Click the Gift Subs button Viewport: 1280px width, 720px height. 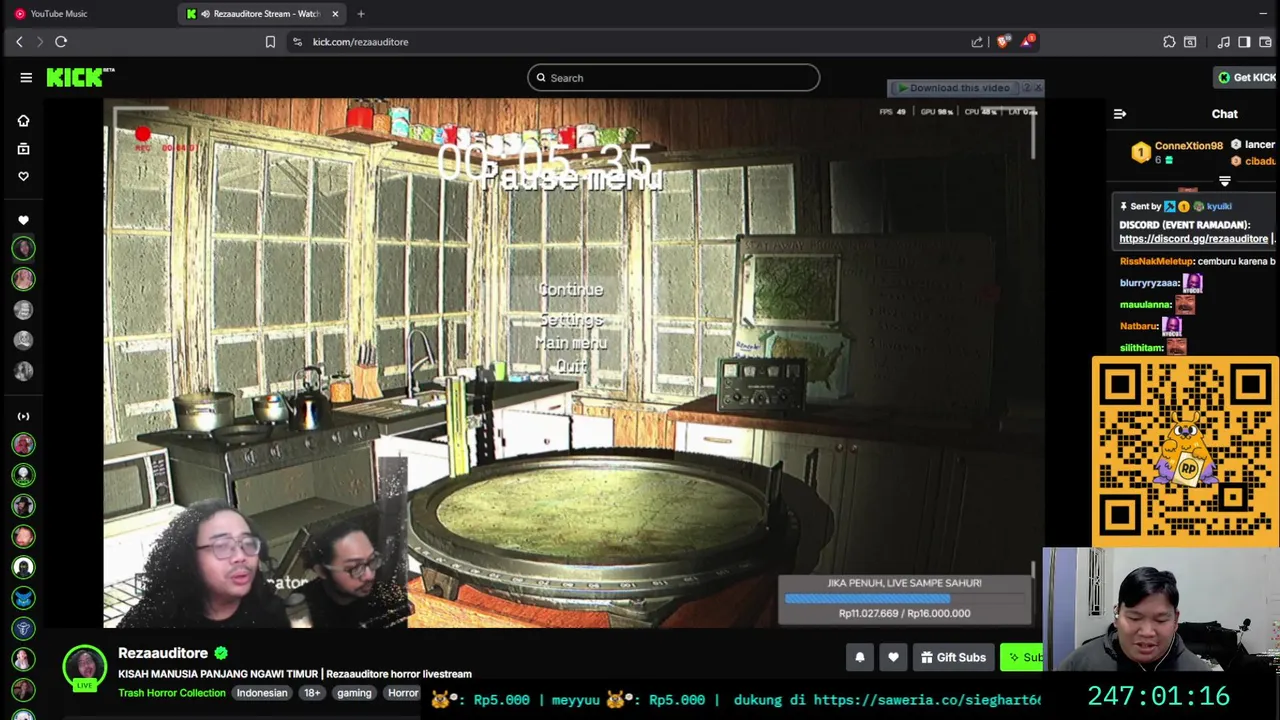tap(953, 657)
